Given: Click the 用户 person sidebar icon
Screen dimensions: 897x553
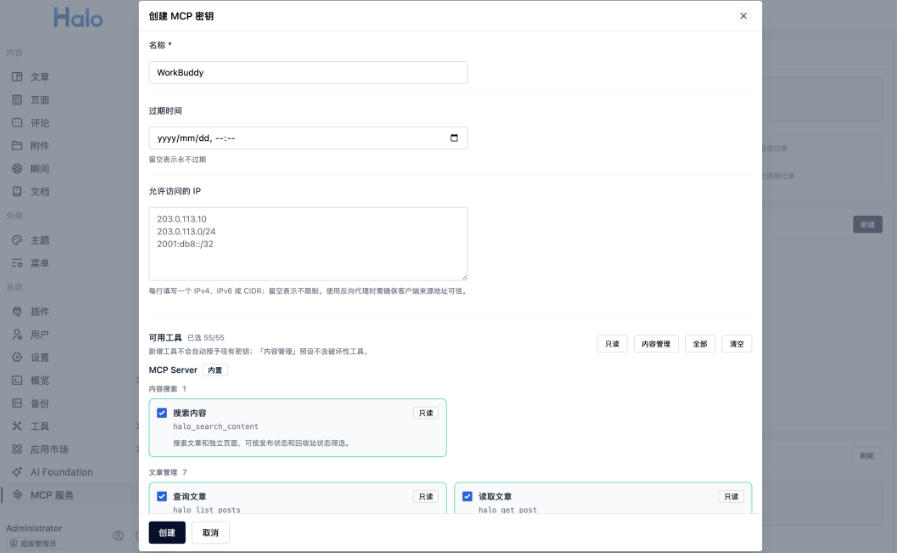Looking at the screenshot, I should [x=17, y=334].
